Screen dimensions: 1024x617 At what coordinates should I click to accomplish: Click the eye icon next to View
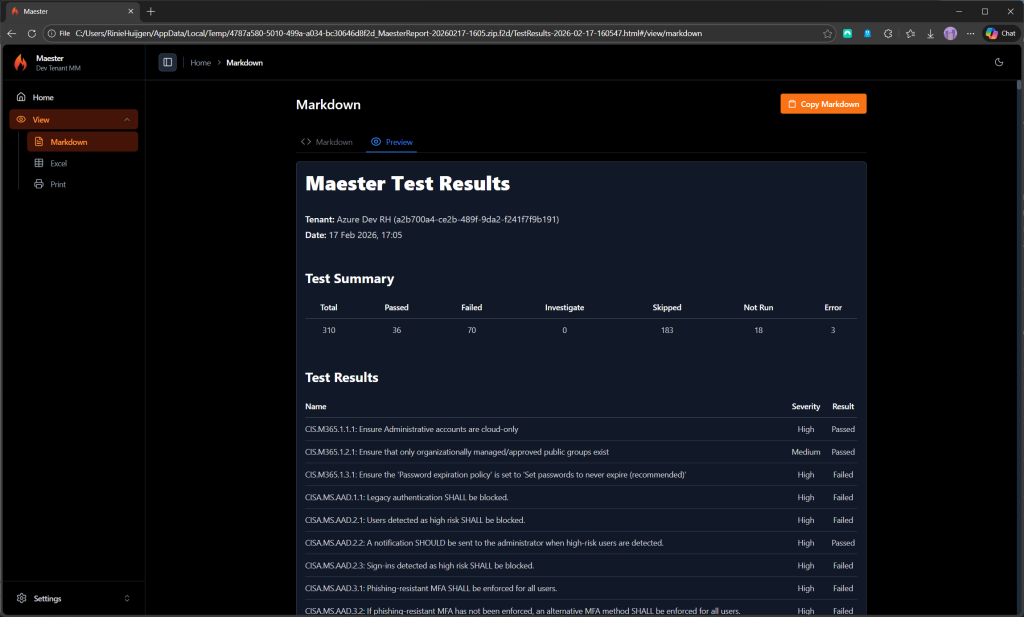click(x=21, y=119)
